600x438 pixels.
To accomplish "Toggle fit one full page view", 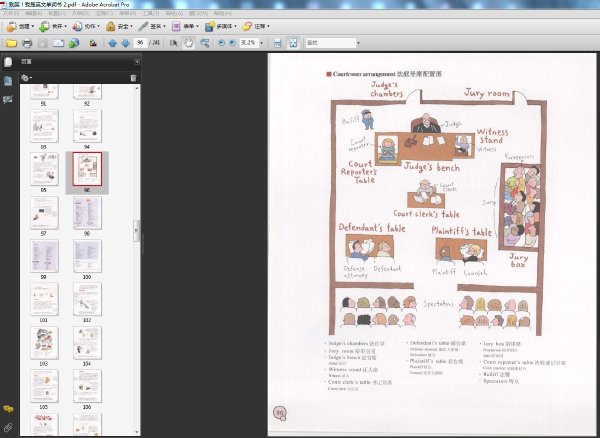I will [x=293, y=43].
